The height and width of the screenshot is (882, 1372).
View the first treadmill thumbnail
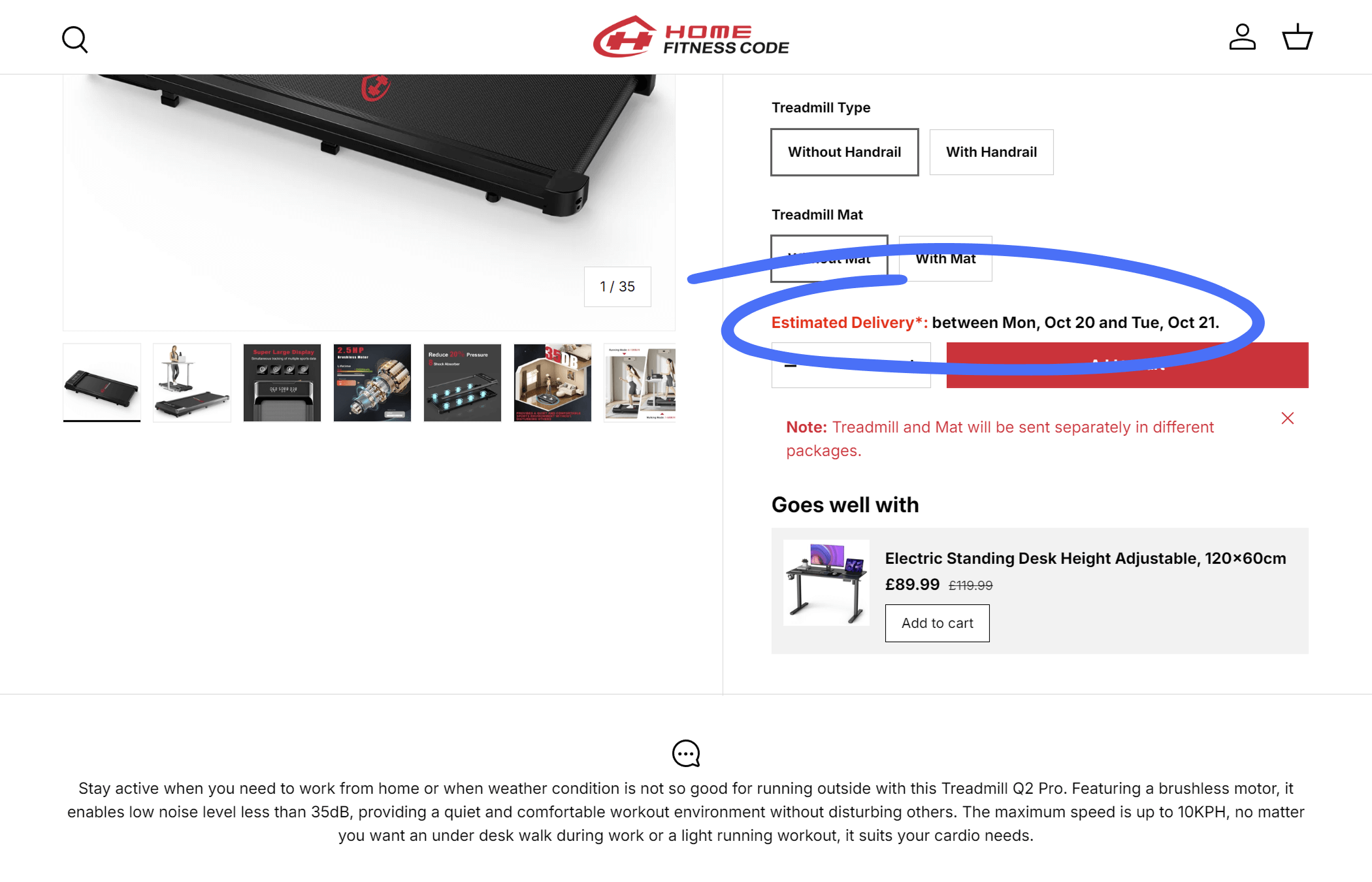[x=102, y=383]
